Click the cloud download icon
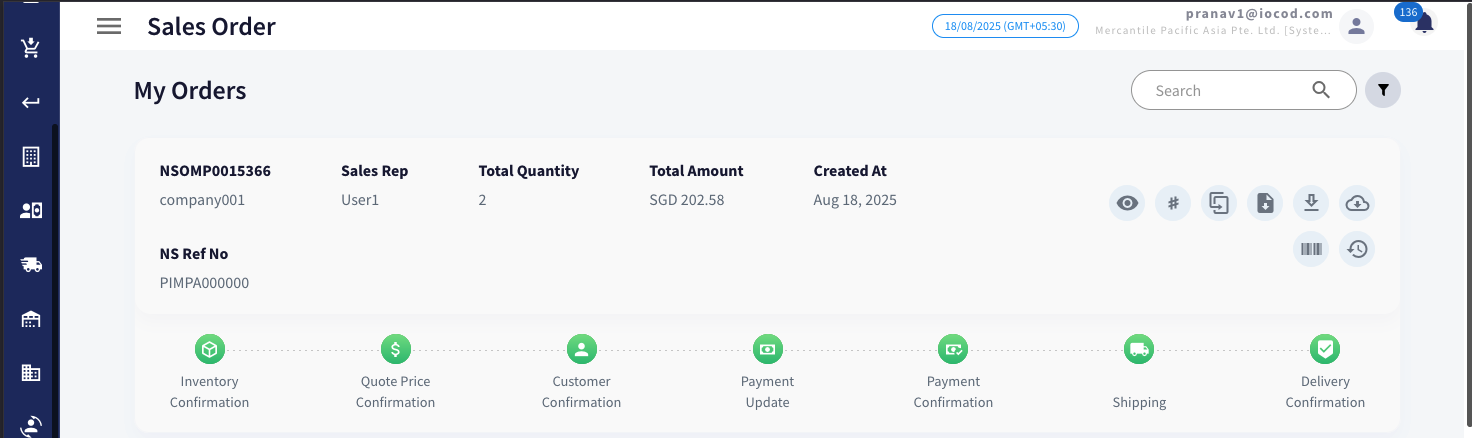This screenshot has width=1472, height=438. click(1357, 204)
